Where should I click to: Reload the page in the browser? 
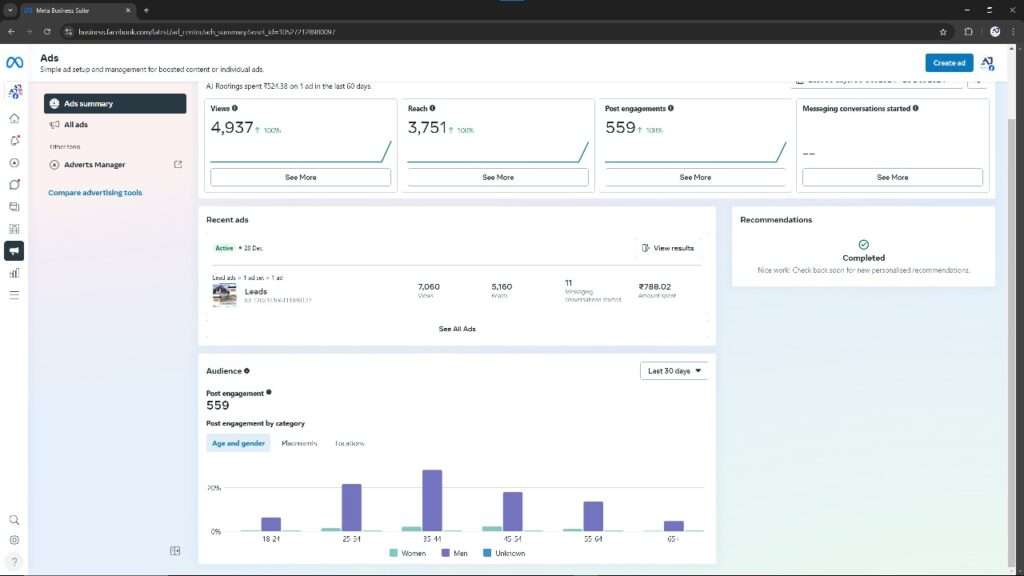(47, 31)
